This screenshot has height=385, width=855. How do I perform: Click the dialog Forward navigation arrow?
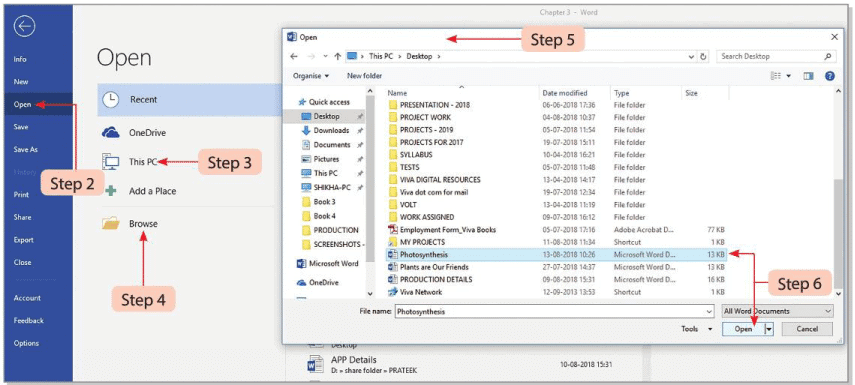(310, 56)
